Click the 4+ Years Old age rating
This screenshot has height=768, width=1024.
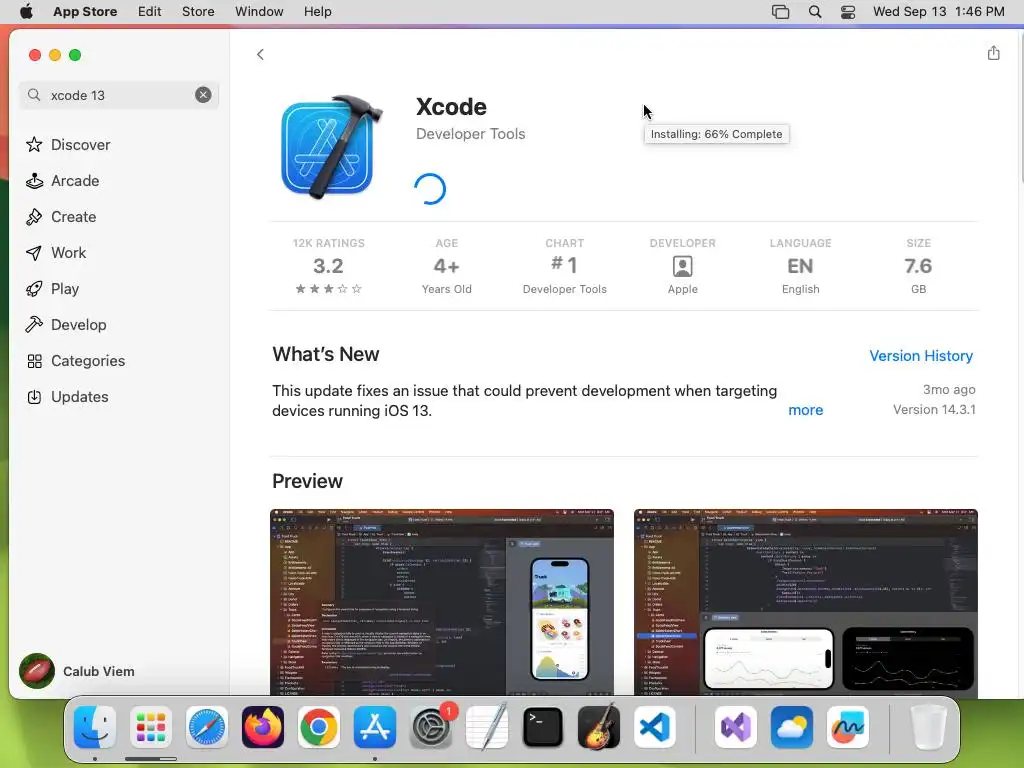pos(447,266)
